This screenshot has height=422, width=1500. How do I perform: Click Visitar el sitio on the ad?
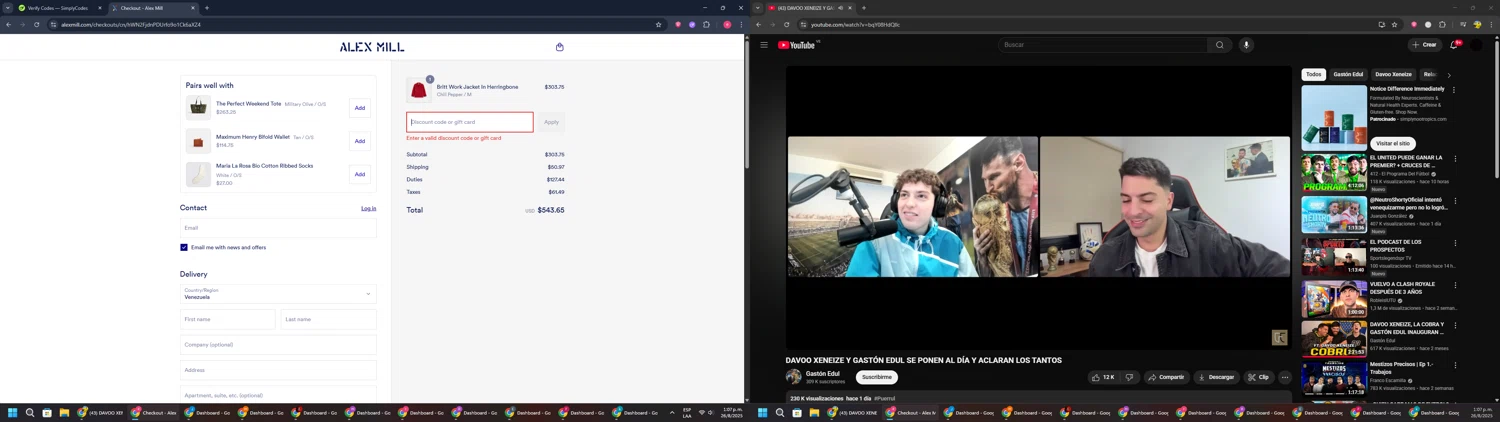1393,143
